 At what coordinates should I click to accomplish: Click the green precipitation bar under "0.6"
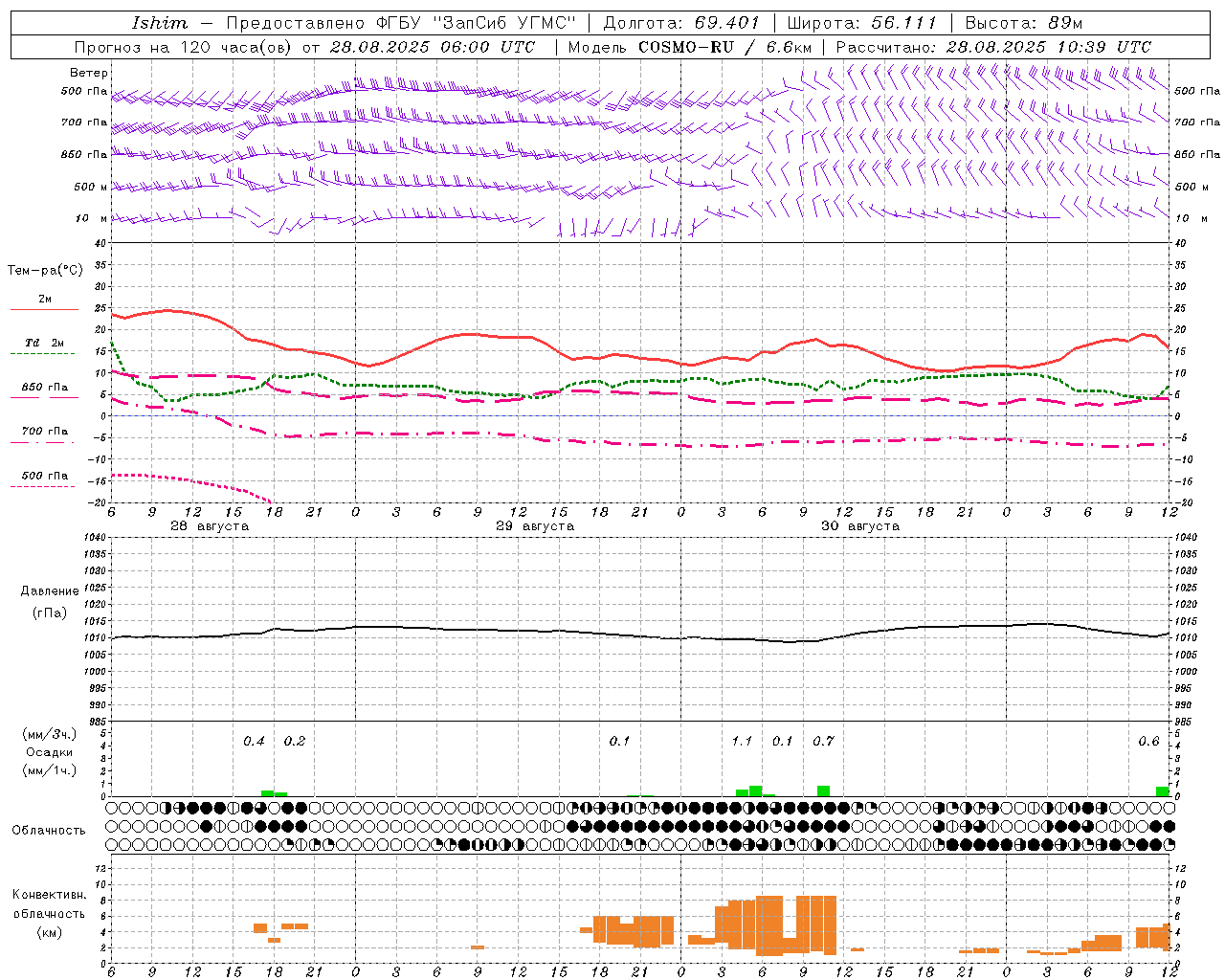[1162, 791]
